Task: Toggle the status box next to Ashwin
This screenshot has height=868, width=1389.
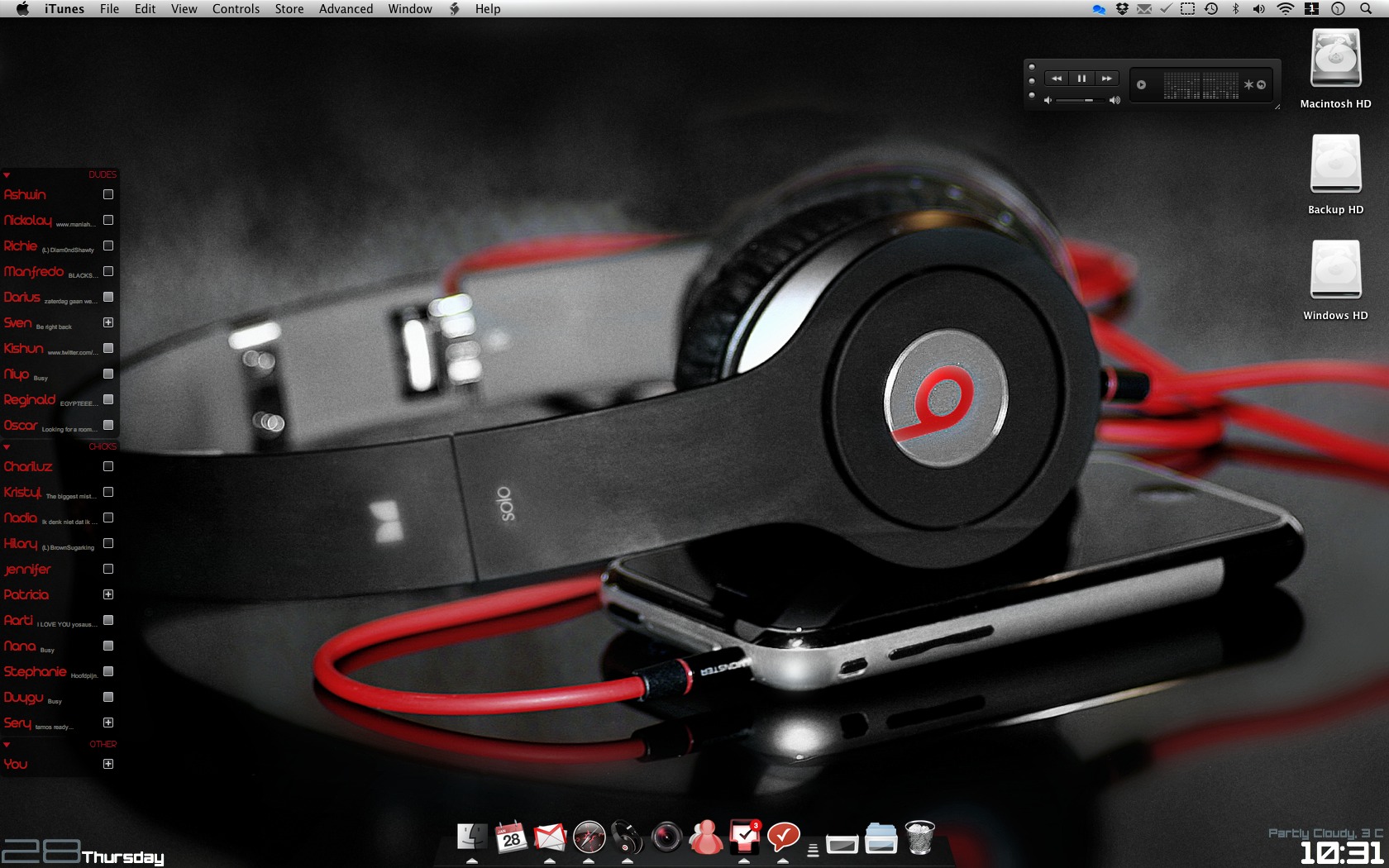Action: pyautogui.click(x=108, y=194)
